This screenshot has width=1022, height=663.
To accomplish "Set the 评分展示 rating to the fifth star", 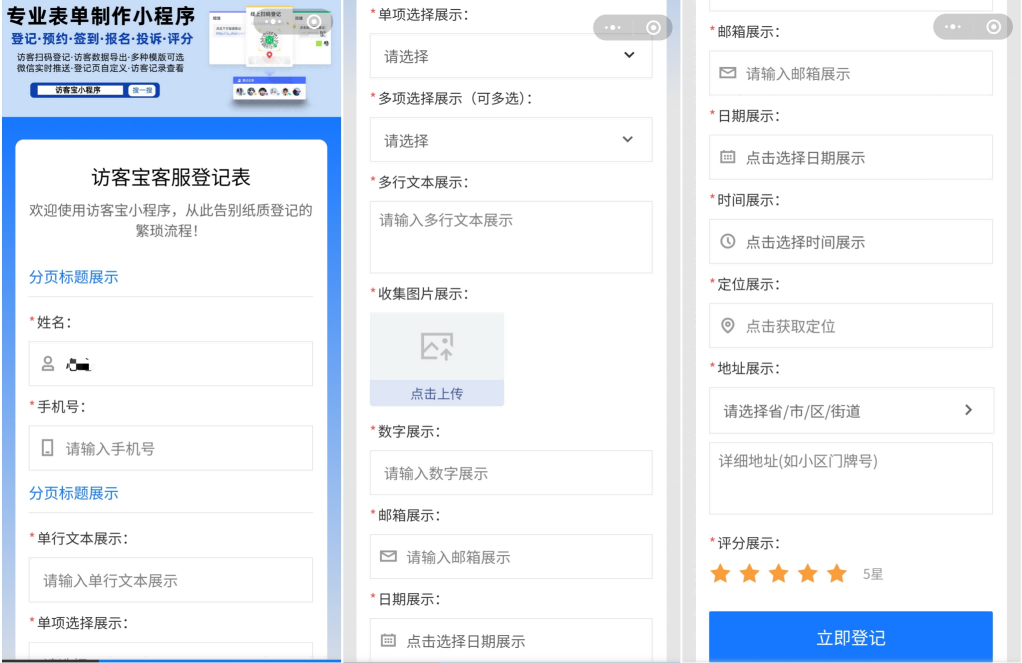I will click(x=837, y=573).
